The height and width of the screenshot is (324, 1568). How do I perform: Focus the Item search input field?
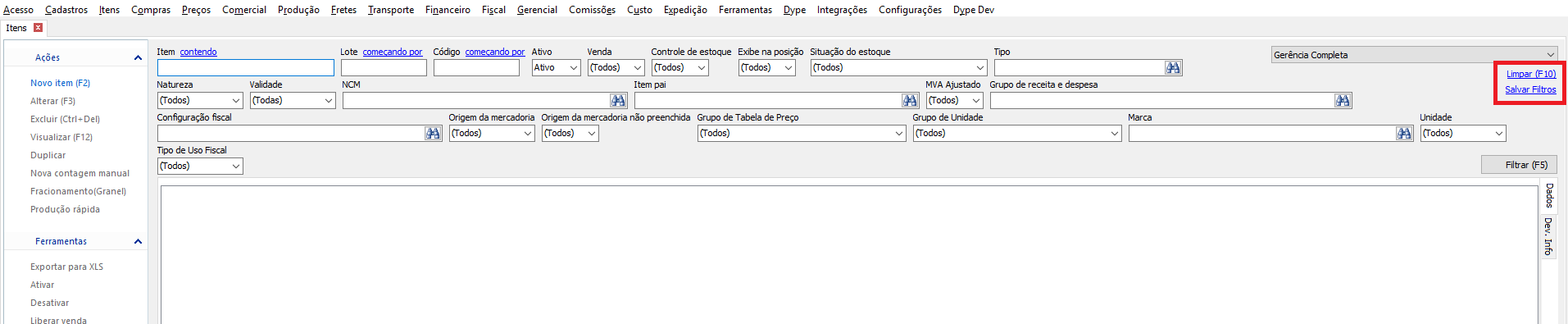[x=246, y=68]
